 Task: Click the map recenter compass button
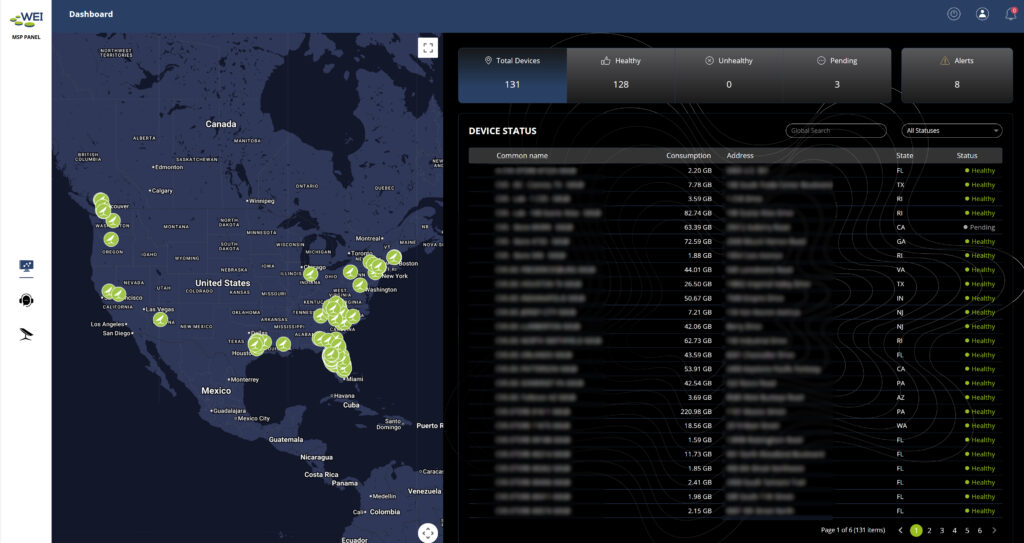428,533
